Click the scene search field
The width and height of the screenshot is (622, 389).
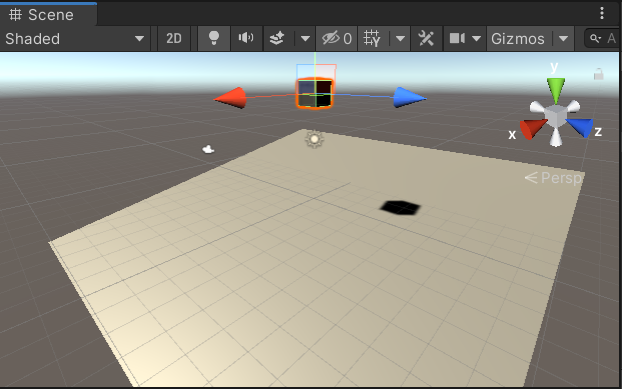[603, 39]
